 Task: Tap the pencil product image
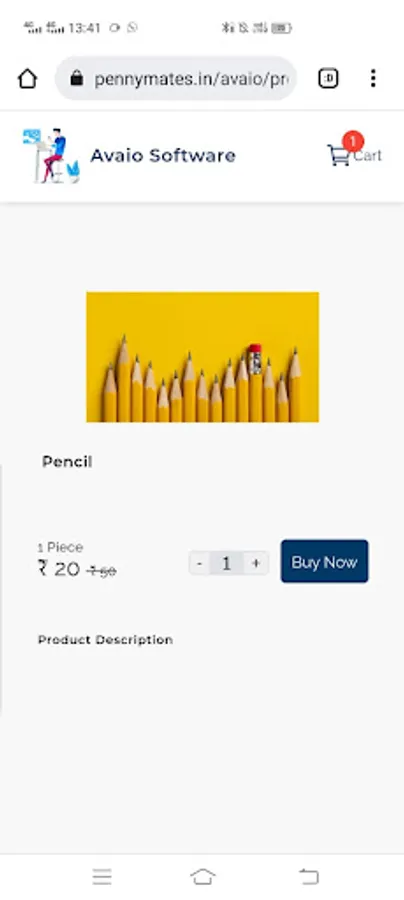coord(203,357)
